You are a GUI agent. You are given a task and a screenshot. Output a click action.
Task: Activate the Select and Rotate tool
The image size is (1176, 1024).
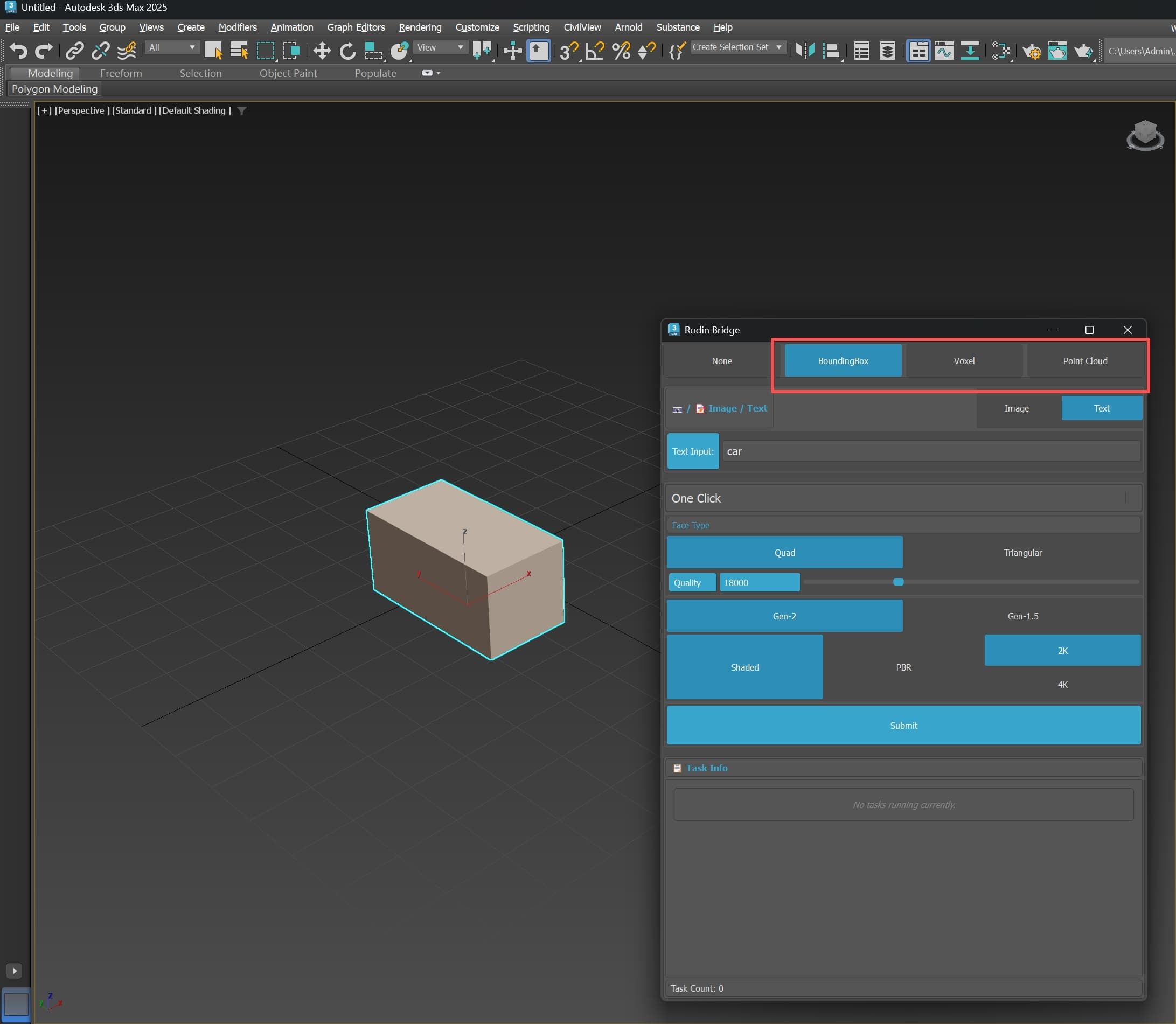coord(347,51)
